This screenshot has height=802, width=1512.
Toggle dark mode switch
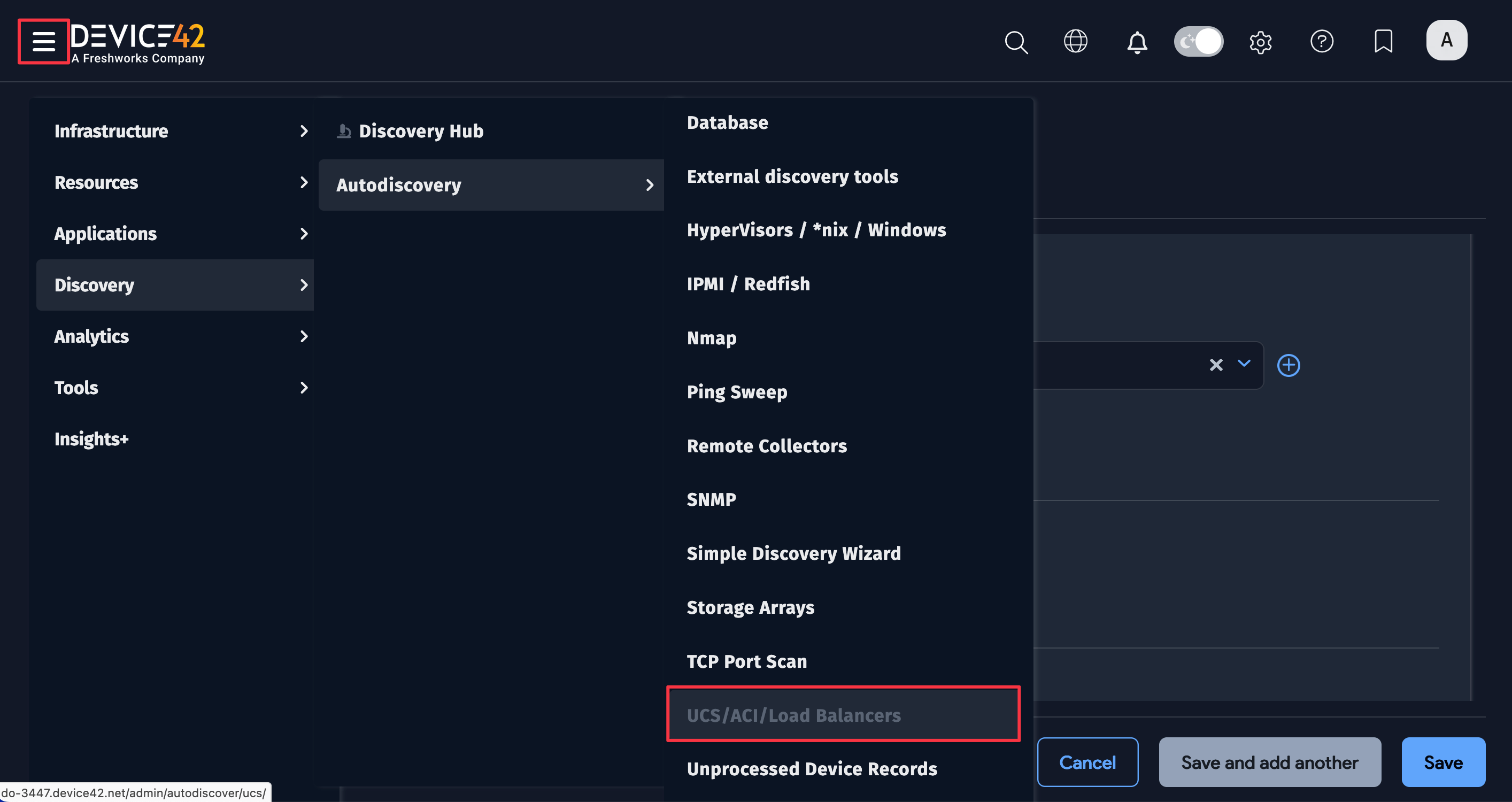coord(1198,41)
